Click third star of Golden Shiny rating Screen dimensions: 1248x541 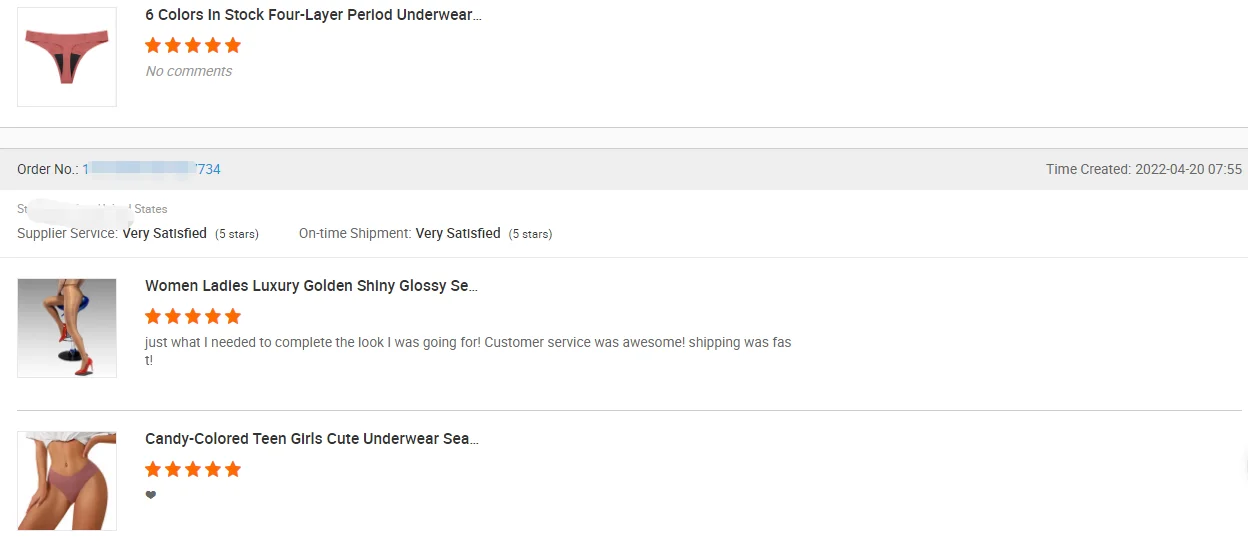coord(193,316)
